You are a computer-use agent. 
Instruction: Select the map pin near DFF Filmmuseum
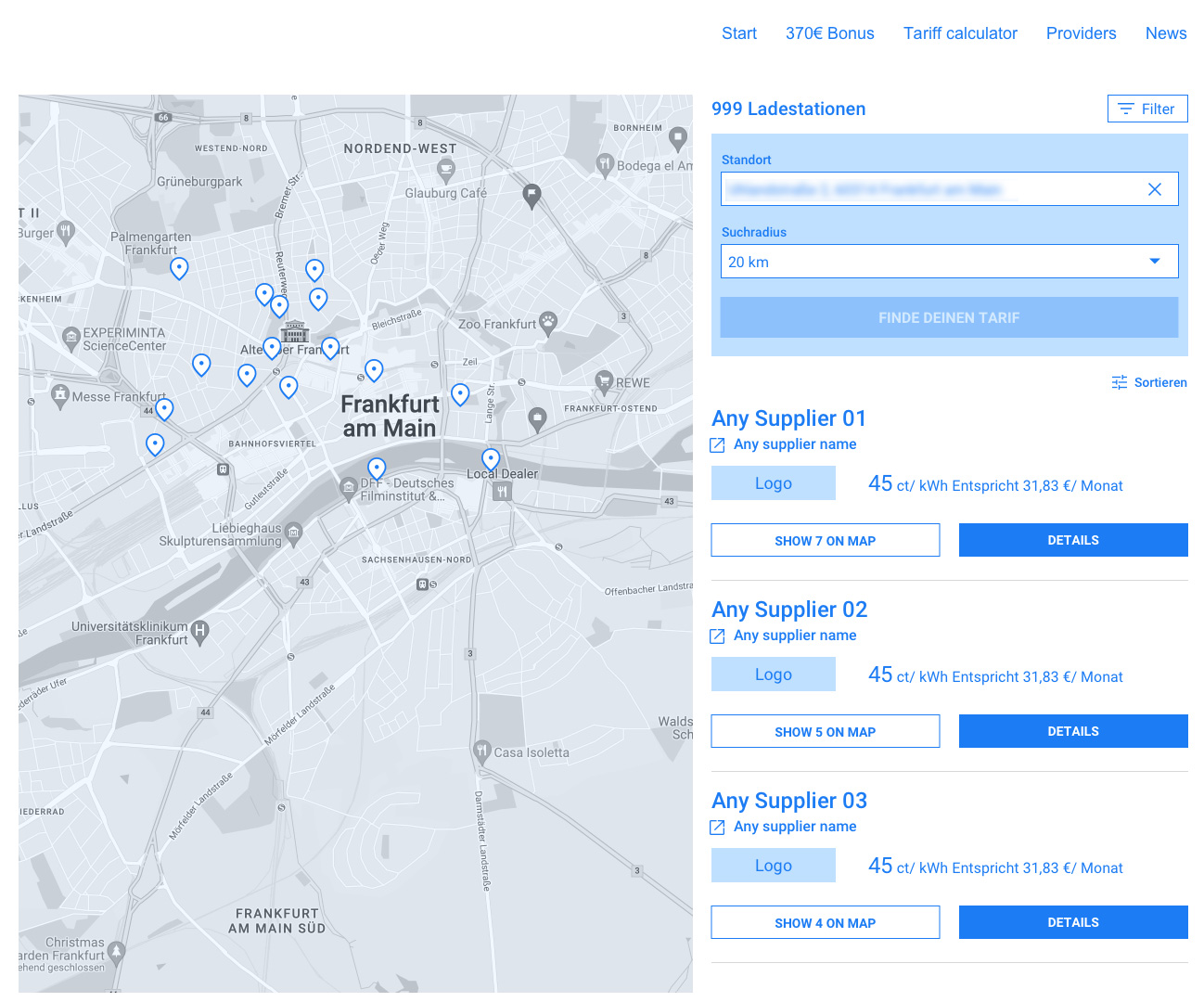pyautogui.click(x=376, y=469)
